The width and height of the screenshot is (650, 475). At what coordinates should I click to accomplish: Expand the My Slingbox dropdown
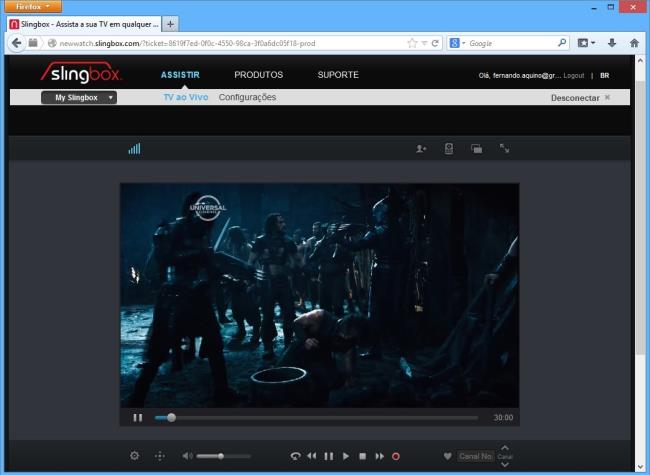click(79, 97)
